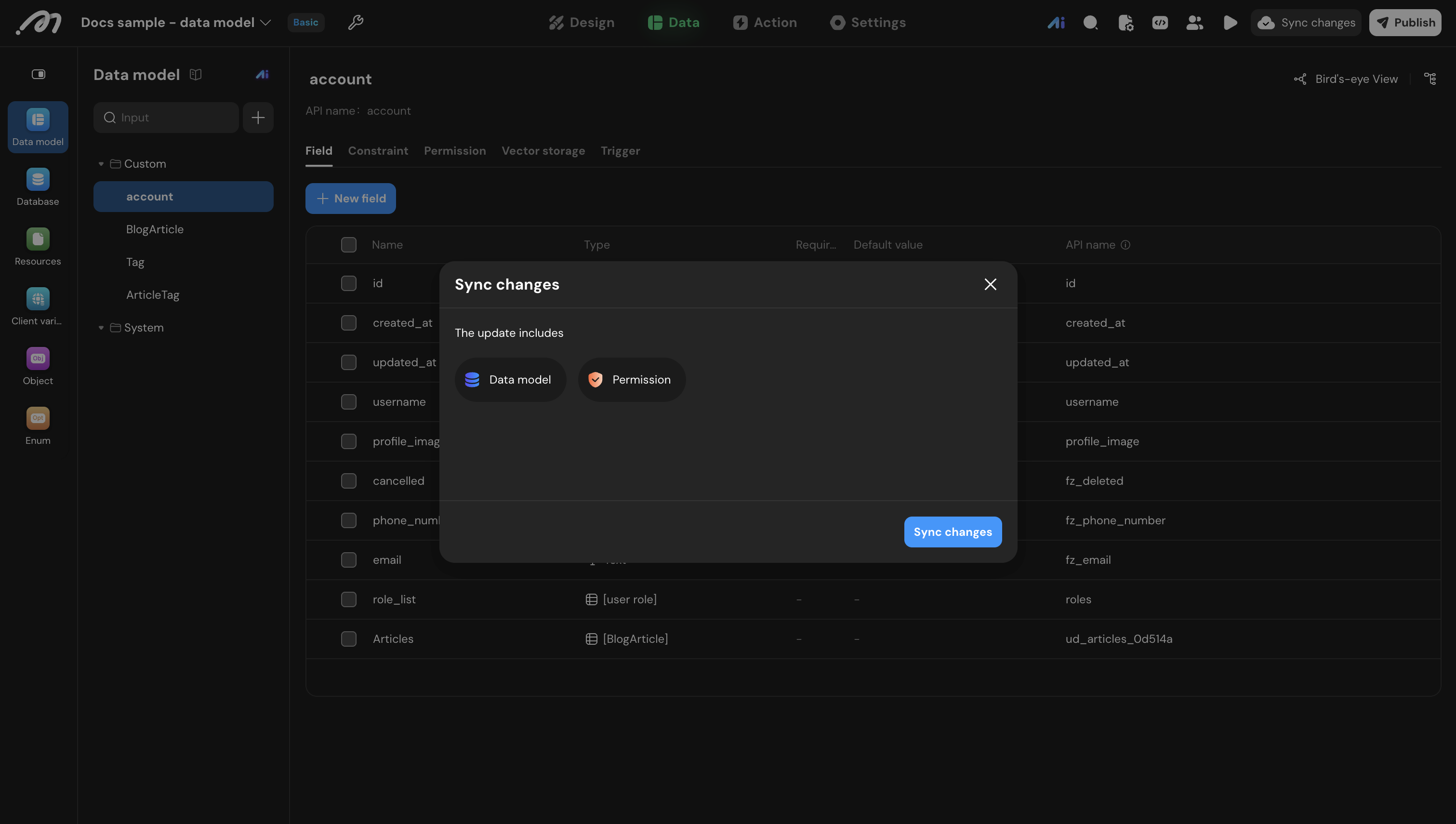Click the Permission shield chip in dialog
Image resolution: width=1456 pixels, height=824 pixels.
point(632,380)
